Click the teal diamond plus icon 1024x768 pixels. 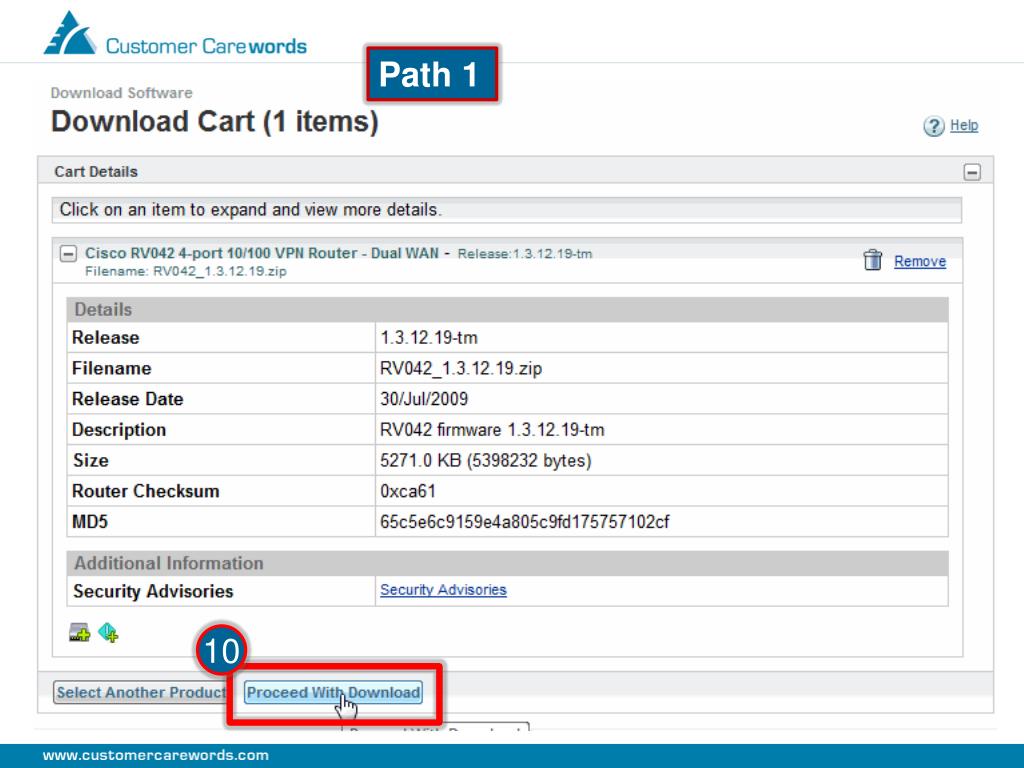click(108, 632)
